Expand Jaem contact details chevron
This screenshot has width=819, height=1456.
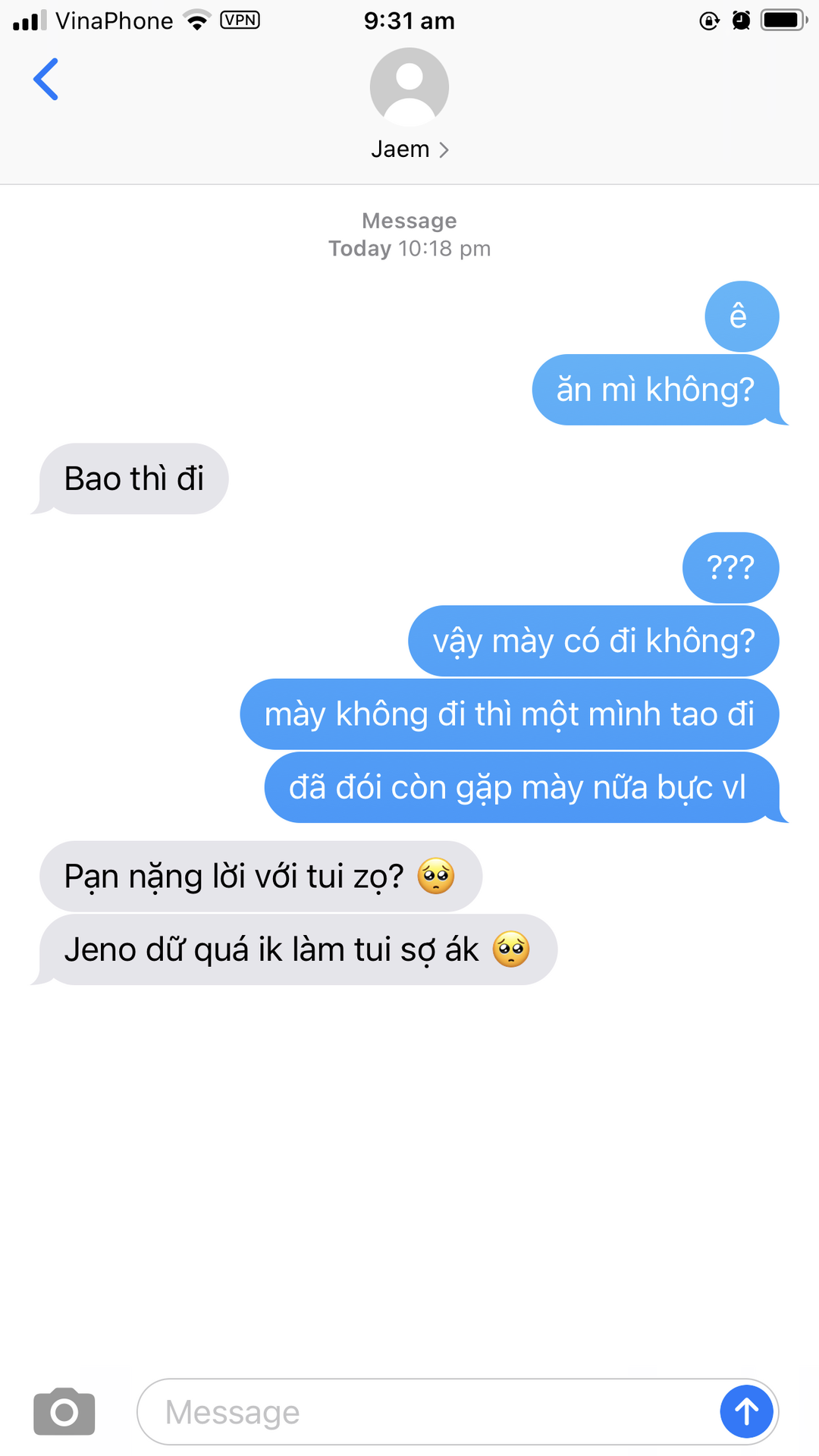pos(444,149)
